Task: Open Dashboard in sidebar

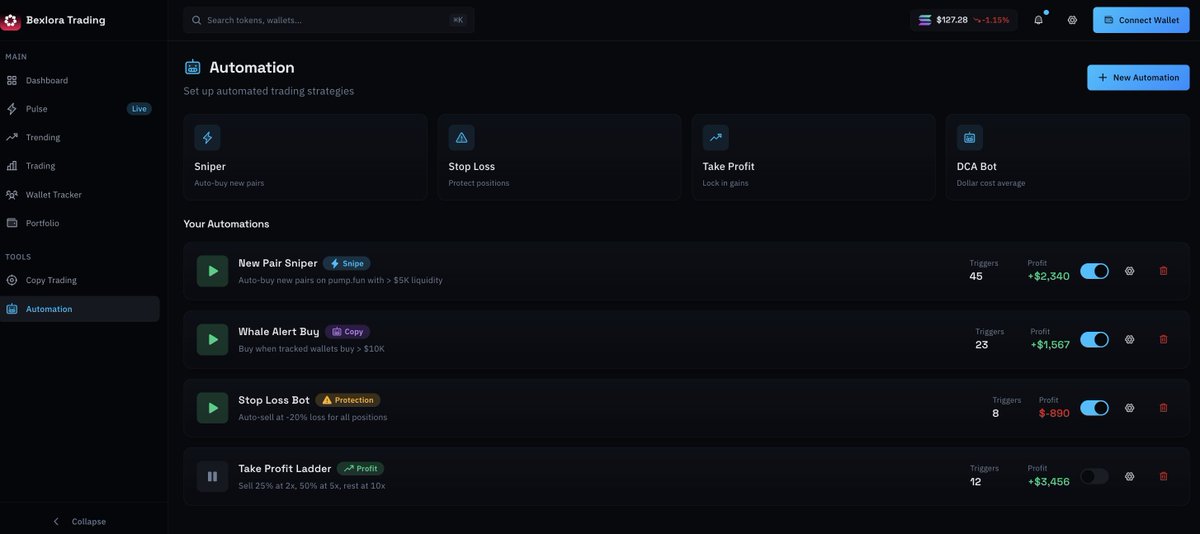Action: [80, 80]
